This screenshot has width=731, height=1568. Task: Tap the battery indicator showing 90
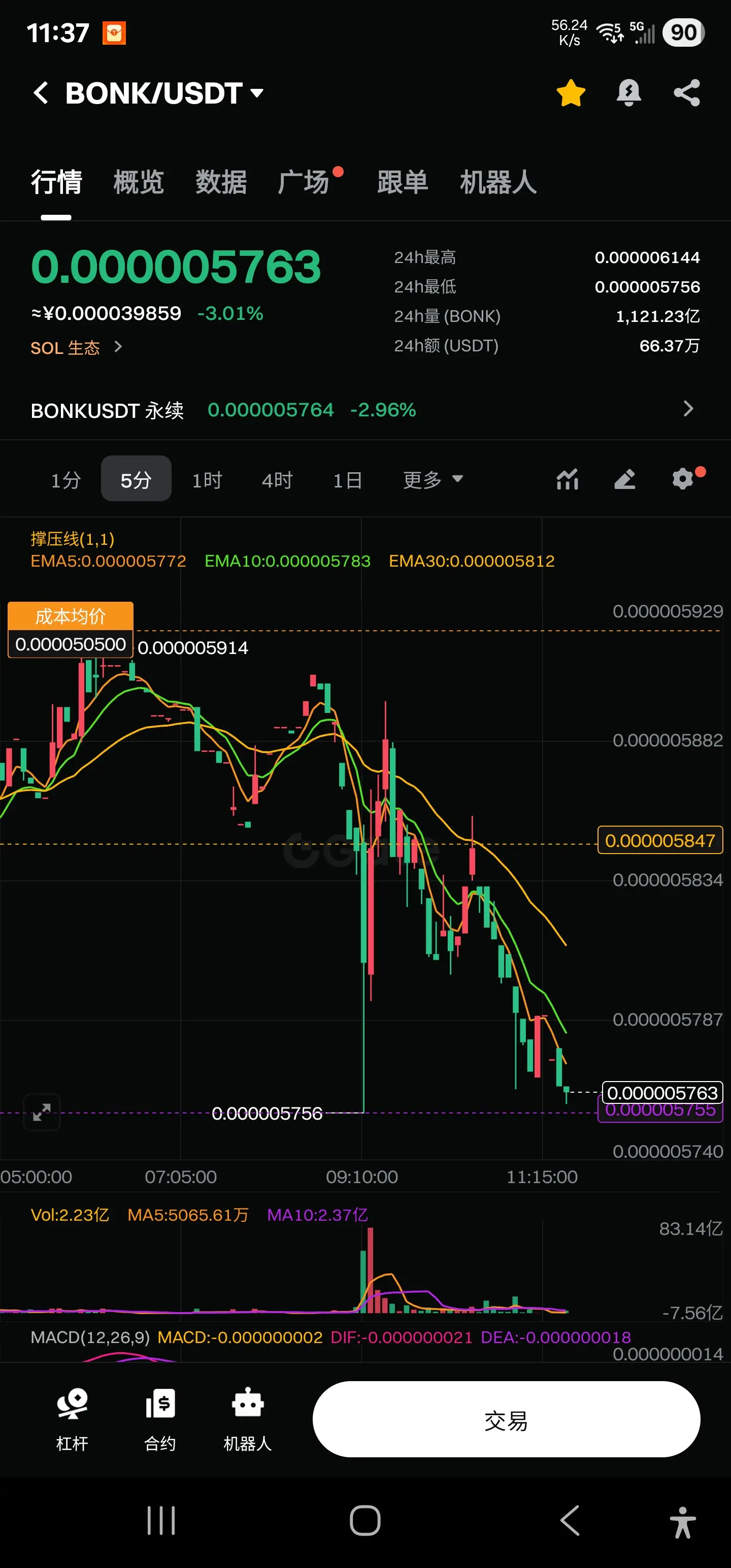[683, 32]
